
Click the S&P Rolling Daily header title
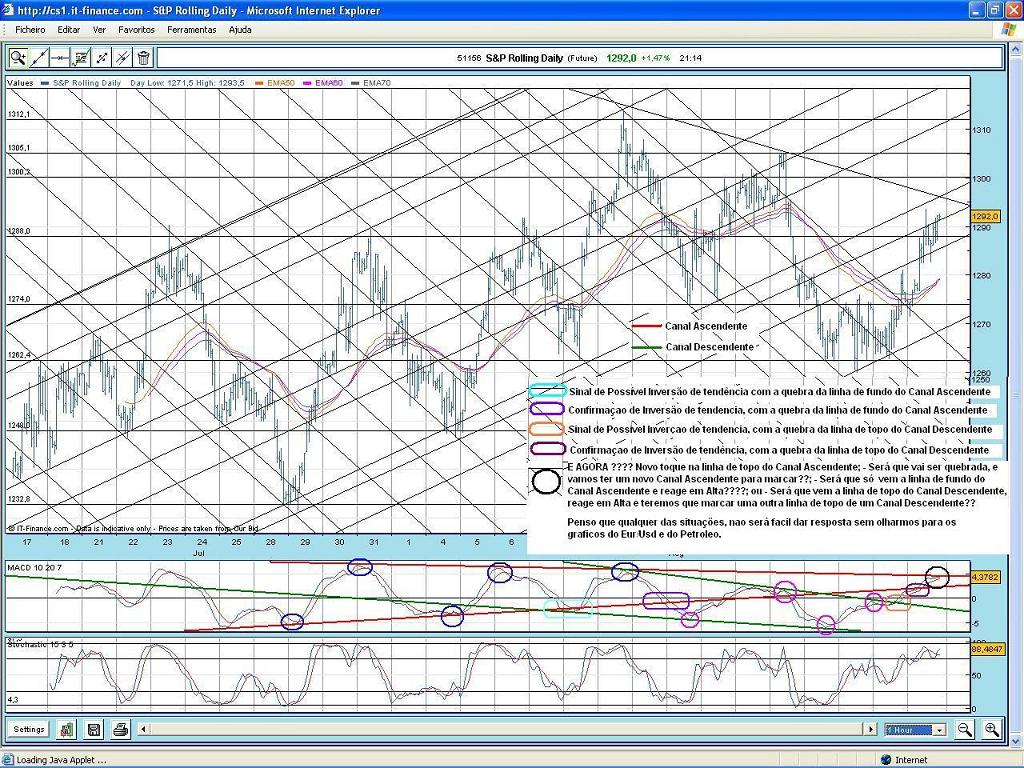524,58
